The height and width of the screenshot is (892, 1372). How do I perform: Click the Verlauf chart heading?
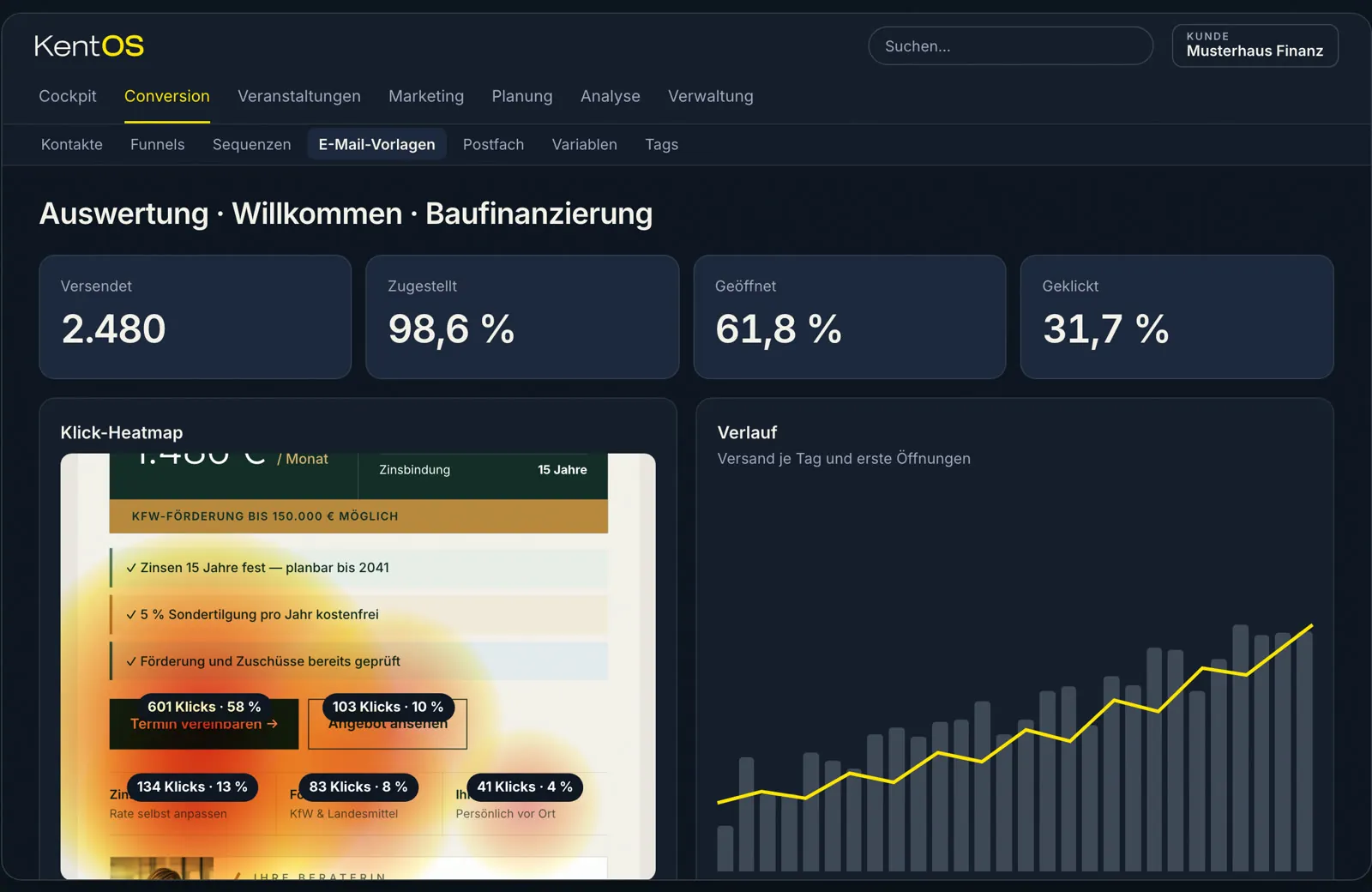coord(748,432)
